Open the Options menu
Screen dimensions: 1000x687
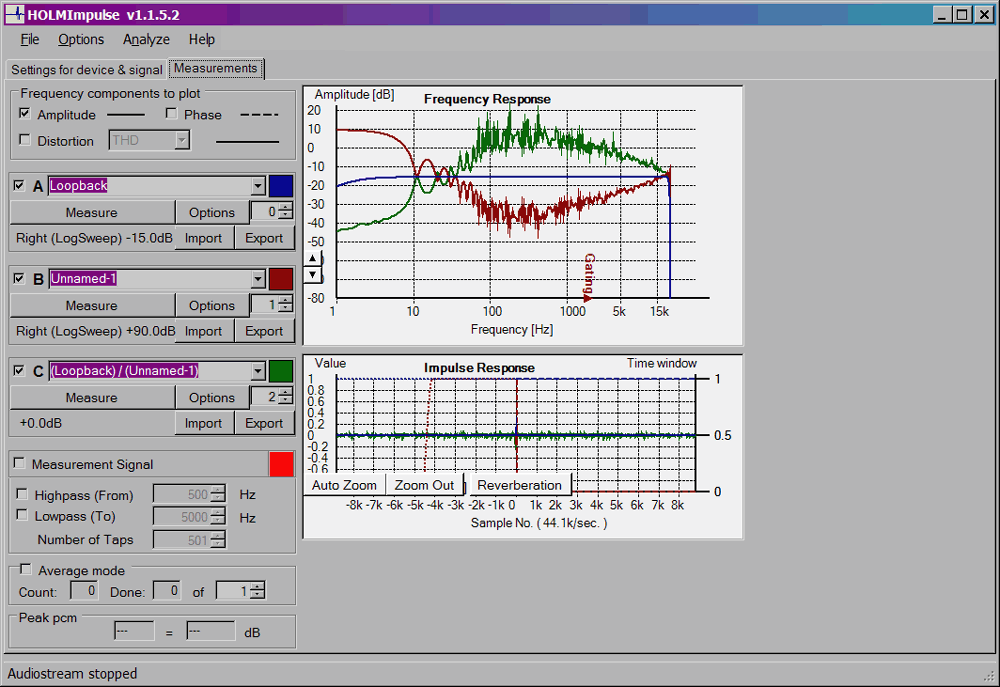click(81, 40)
